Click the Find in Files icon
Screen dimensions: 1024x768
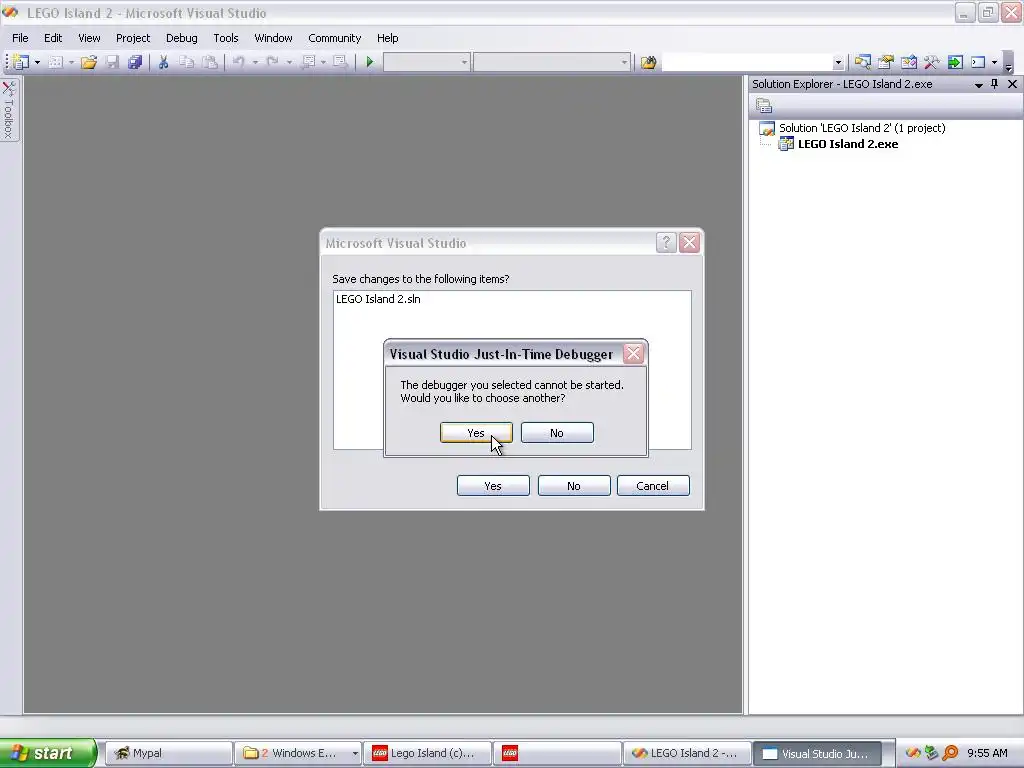coord(648,62)
